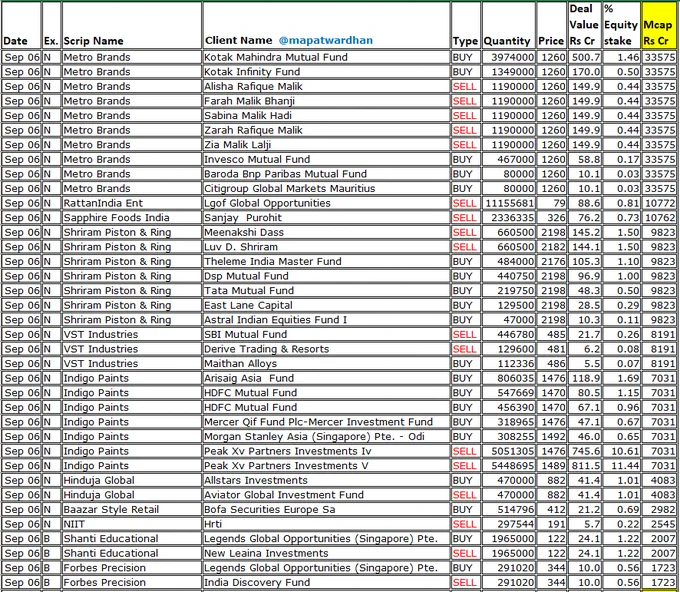680x592 pixels.
Task: Click the 'Peak Xv Partners Investments Iv' cell
Action: pyautogui.click(x=326, y=451)
